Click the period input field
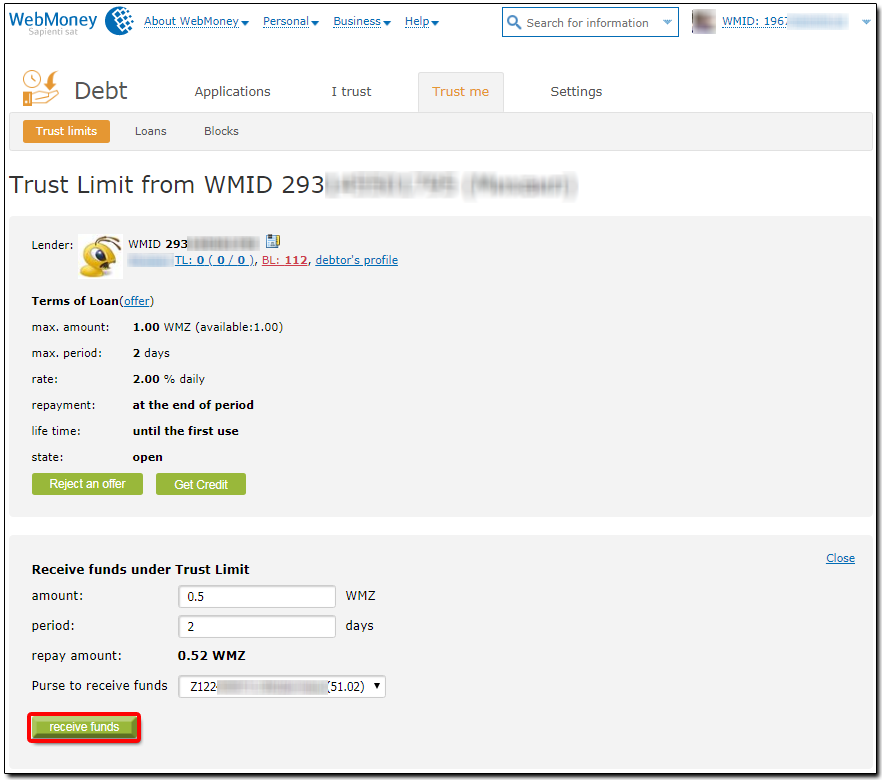This screenshot has width=882, height=780. click(257, 626)
